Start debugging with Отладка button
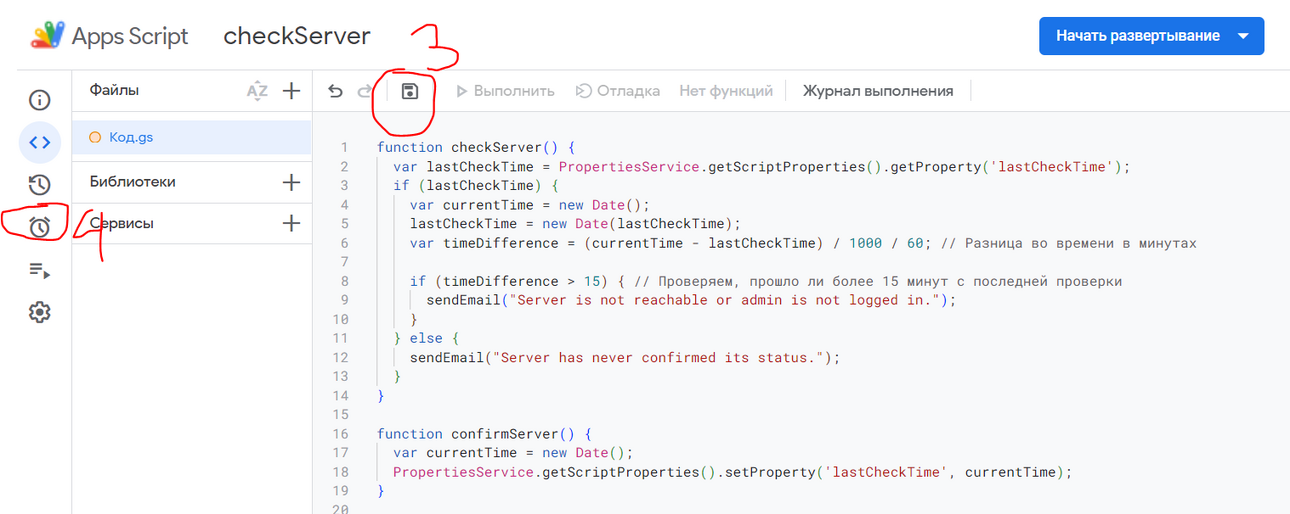1290x514 pixels. click(x=617, y=91)
